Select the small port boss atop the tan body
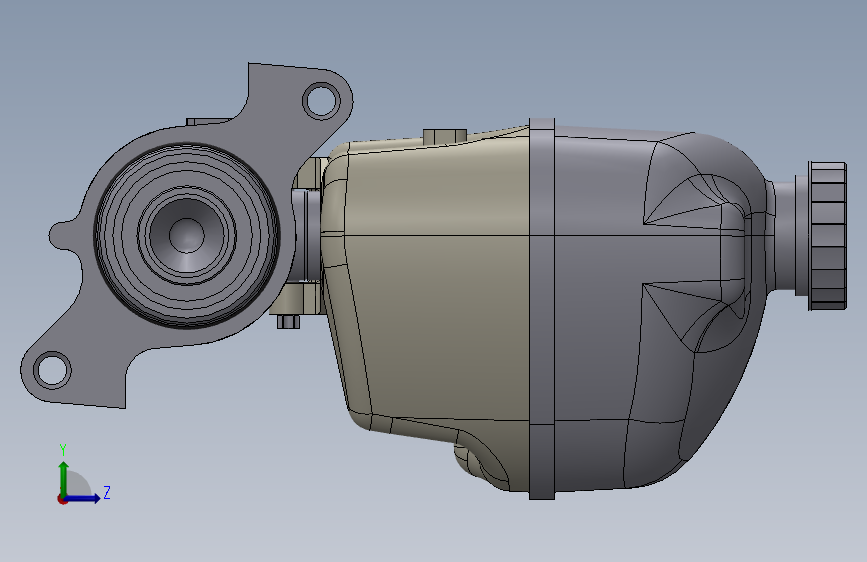The image size is (867, 562). click(x=445, y=137)
